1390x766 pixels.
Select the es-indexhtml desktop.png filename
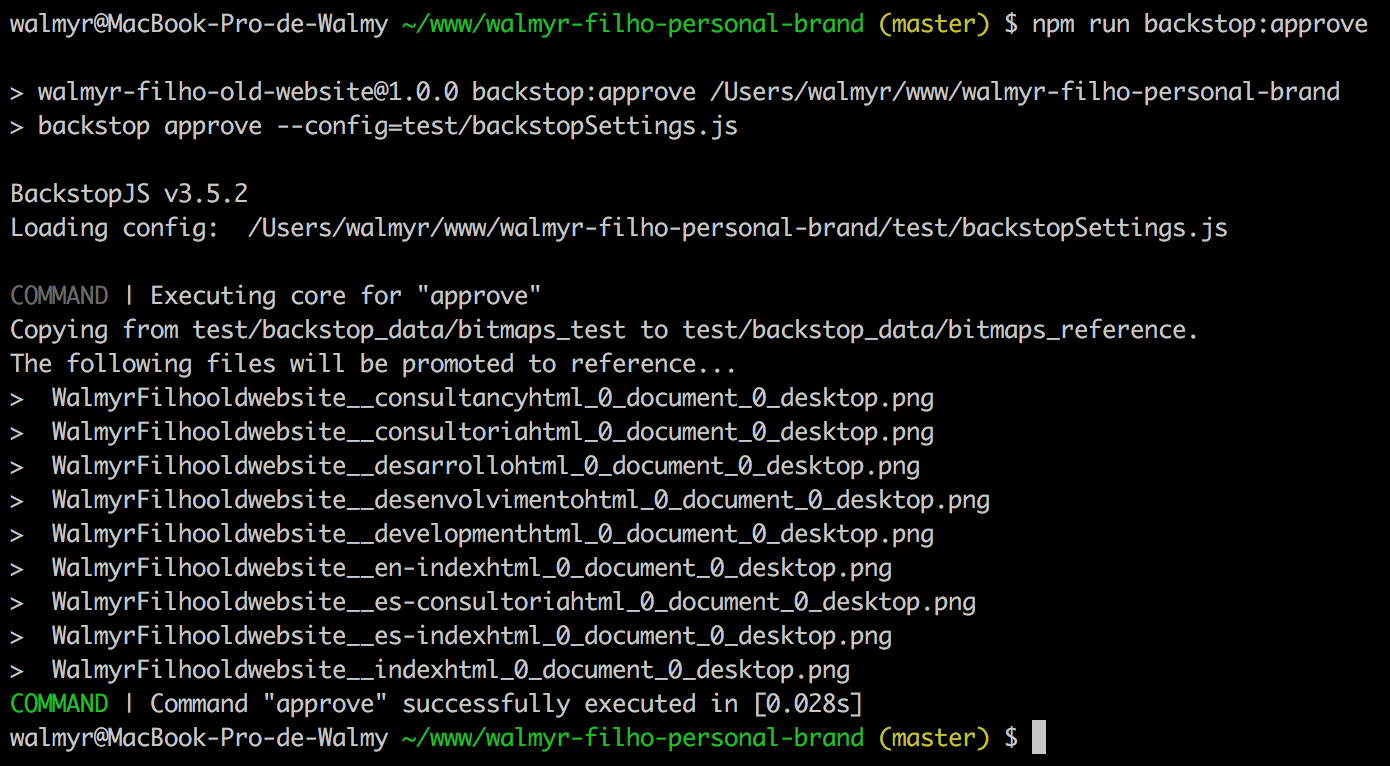(471, 636)
